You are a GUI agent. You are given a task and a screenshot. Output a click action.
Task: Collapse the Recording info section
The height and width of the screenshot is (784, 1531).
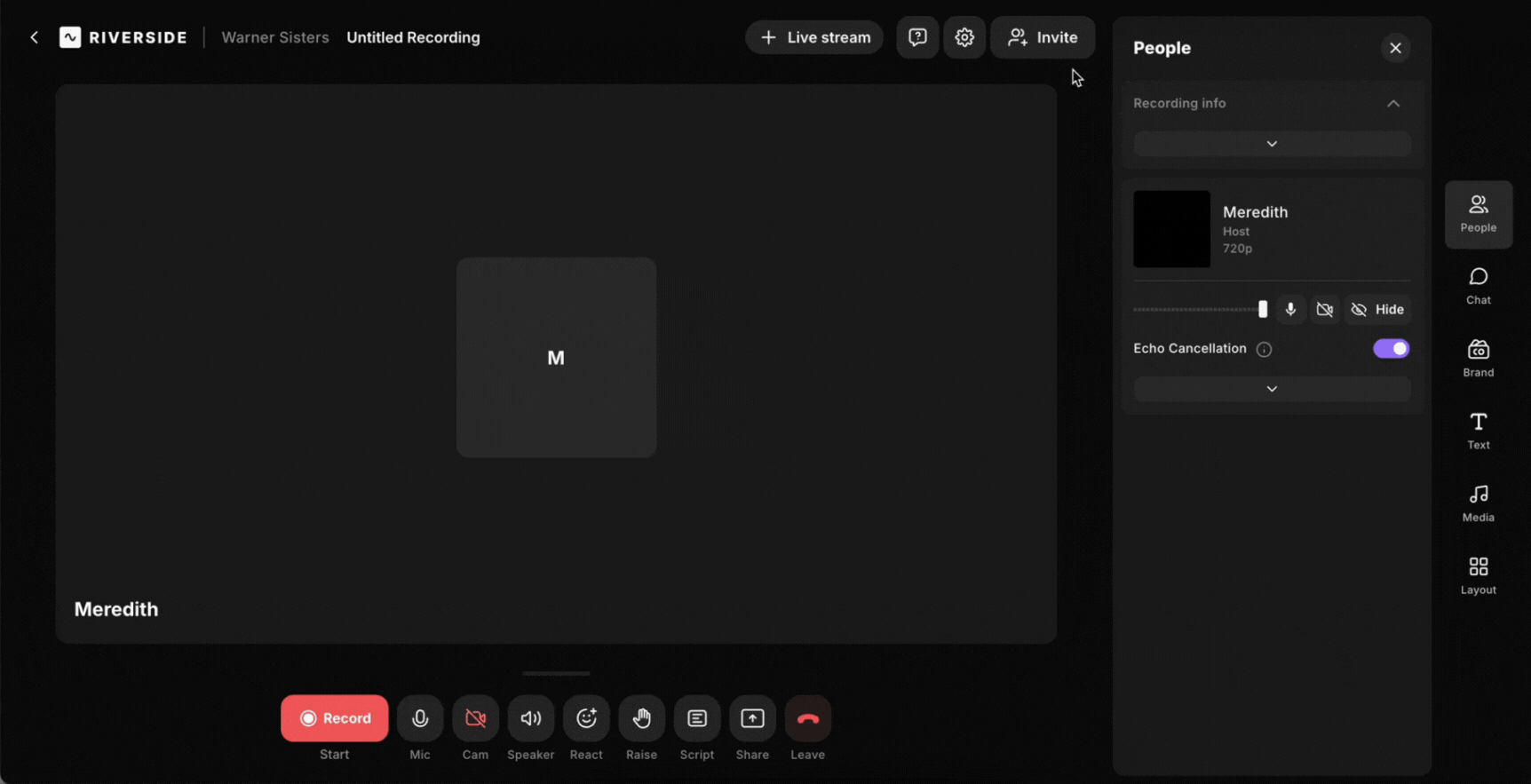1393,104
